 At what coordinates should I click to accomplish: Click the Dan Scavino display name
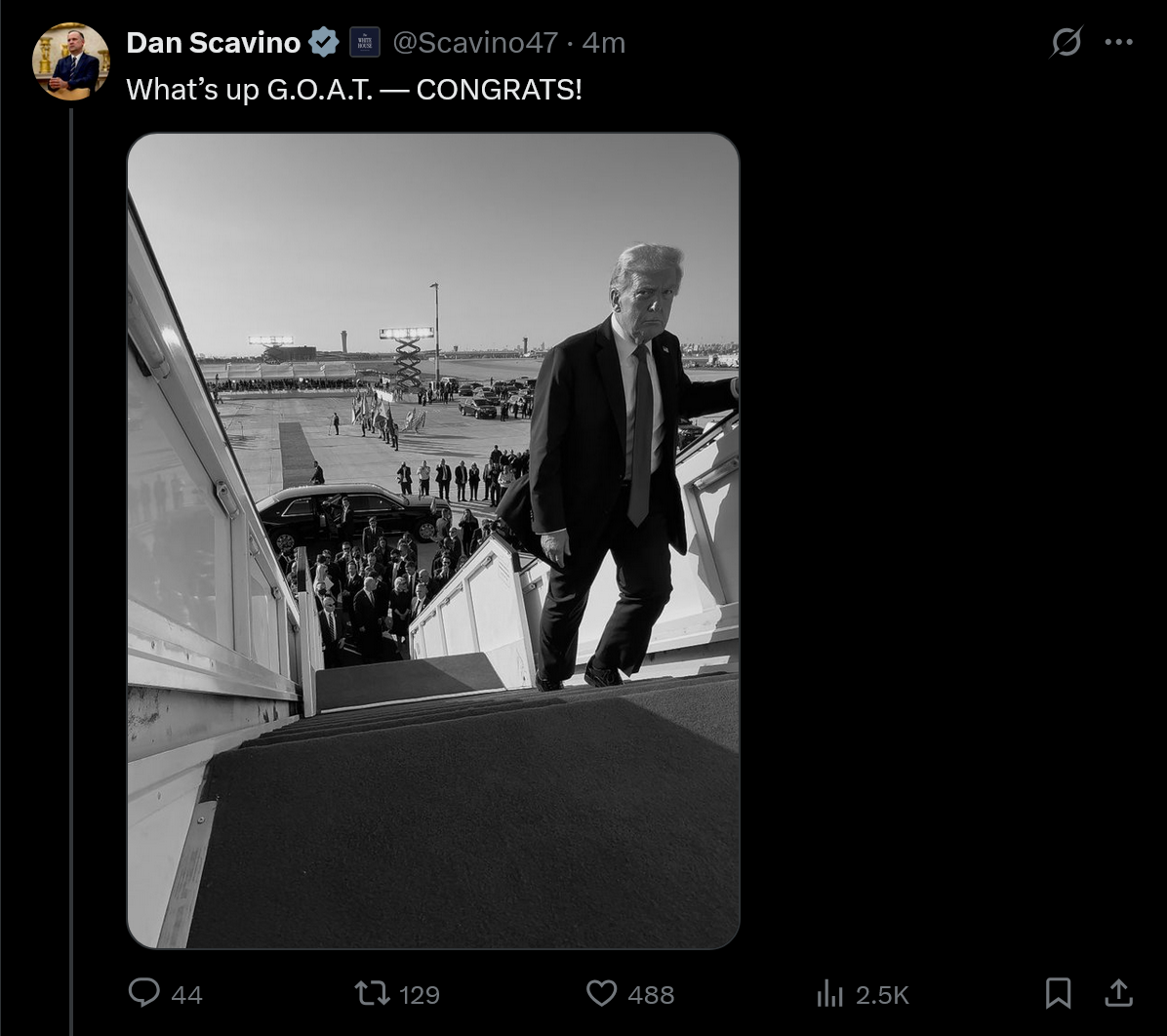tap(214, 42)
